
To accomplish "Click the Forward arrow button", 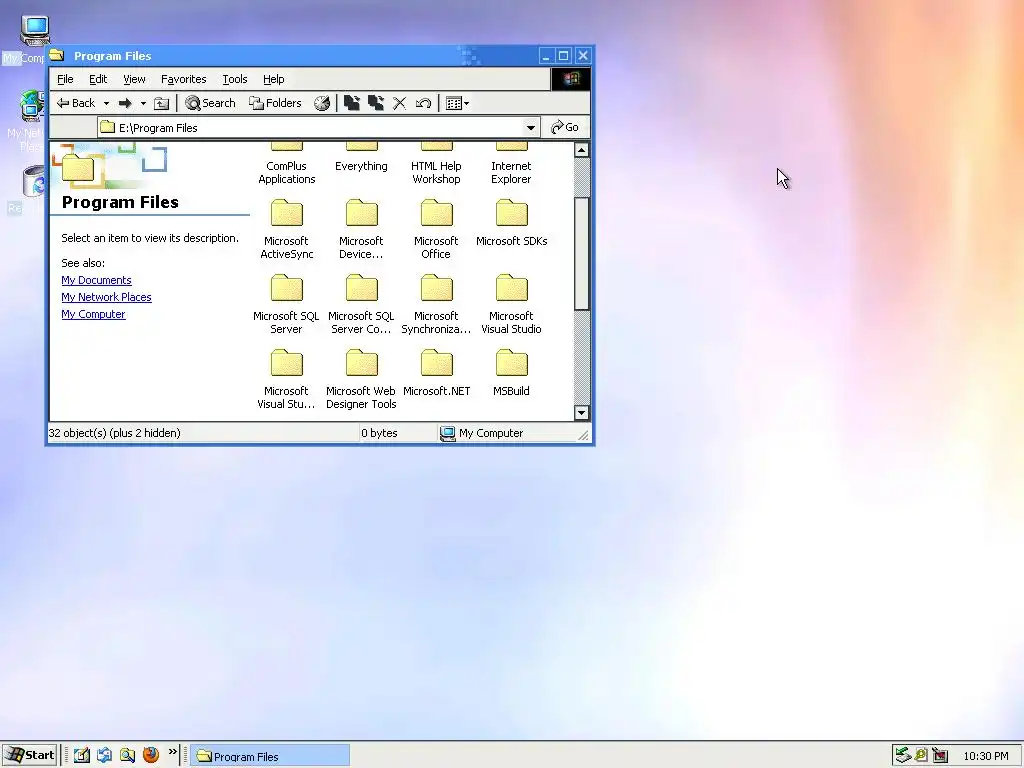I will point(125,103).
